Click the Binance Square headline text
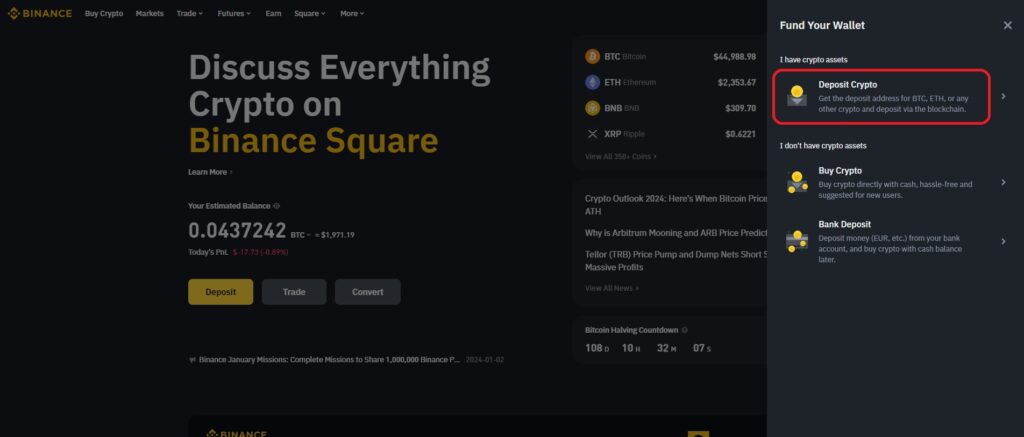This screenshot has width=1024, height=437. [x=313, y=140]
